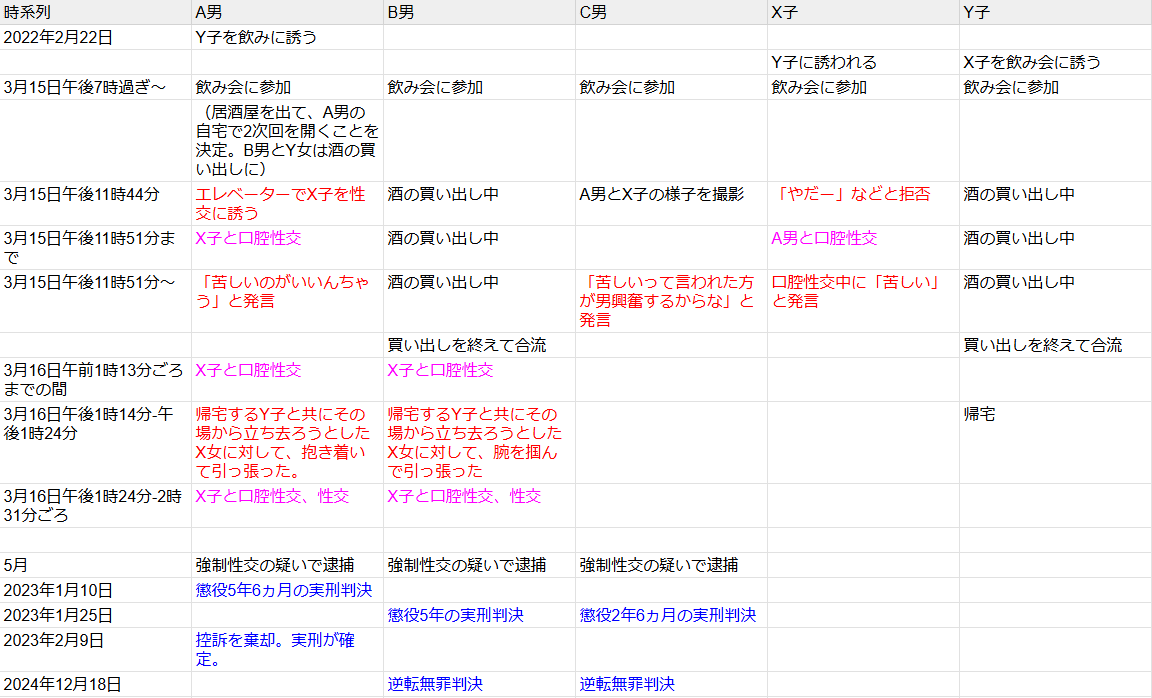Click the 2022年2月22日 date cell
This screenshot has height=698, width=1152.
(x=96, y=37)
